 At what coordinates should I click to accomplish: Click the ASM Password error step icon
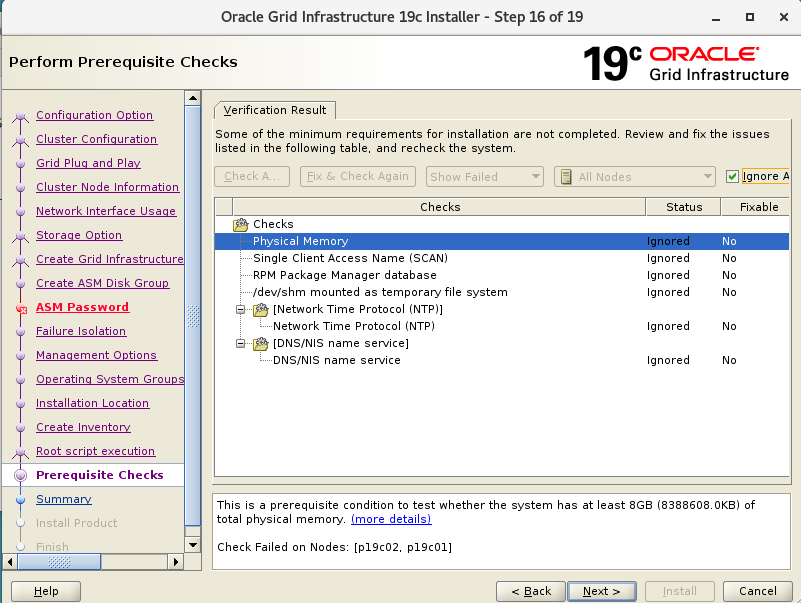click(x=21, y=309)
